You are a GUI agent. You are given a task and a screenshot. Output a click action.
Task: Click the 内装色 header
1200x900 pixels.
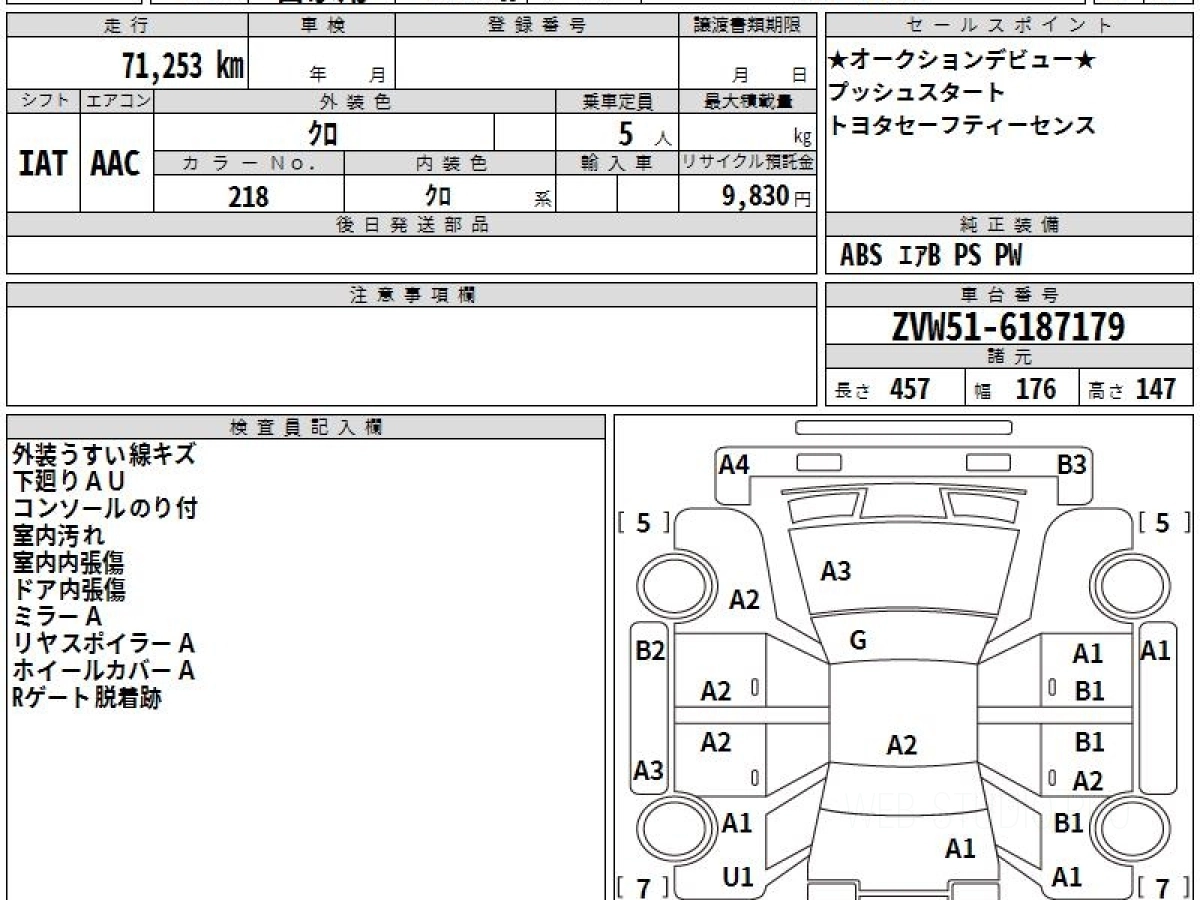coord(449,163)
